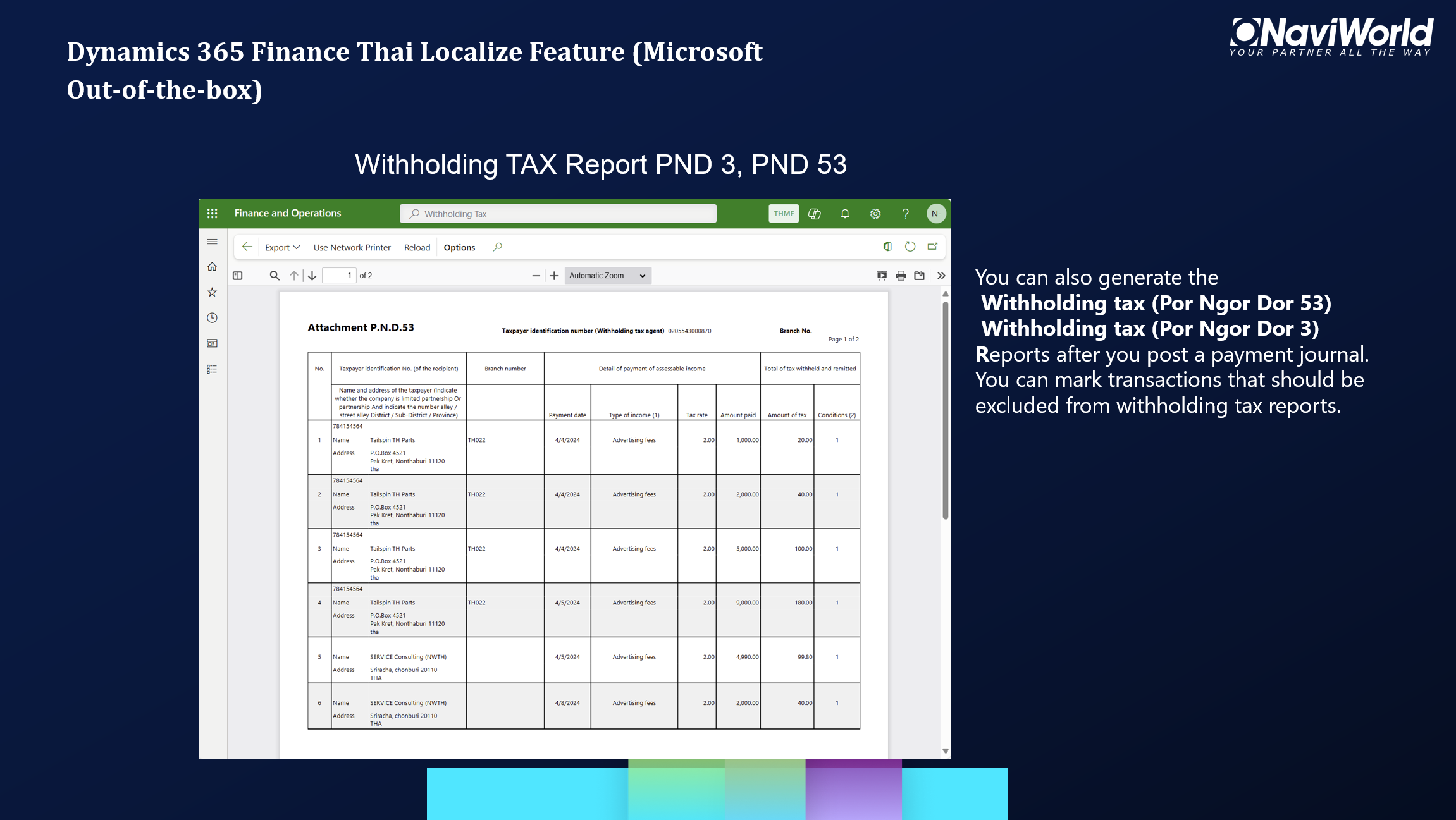The height and width of the screenshot is (820, 1456).
Task: Open Workspaces icon in sidebar
Action: coord(213,343)
